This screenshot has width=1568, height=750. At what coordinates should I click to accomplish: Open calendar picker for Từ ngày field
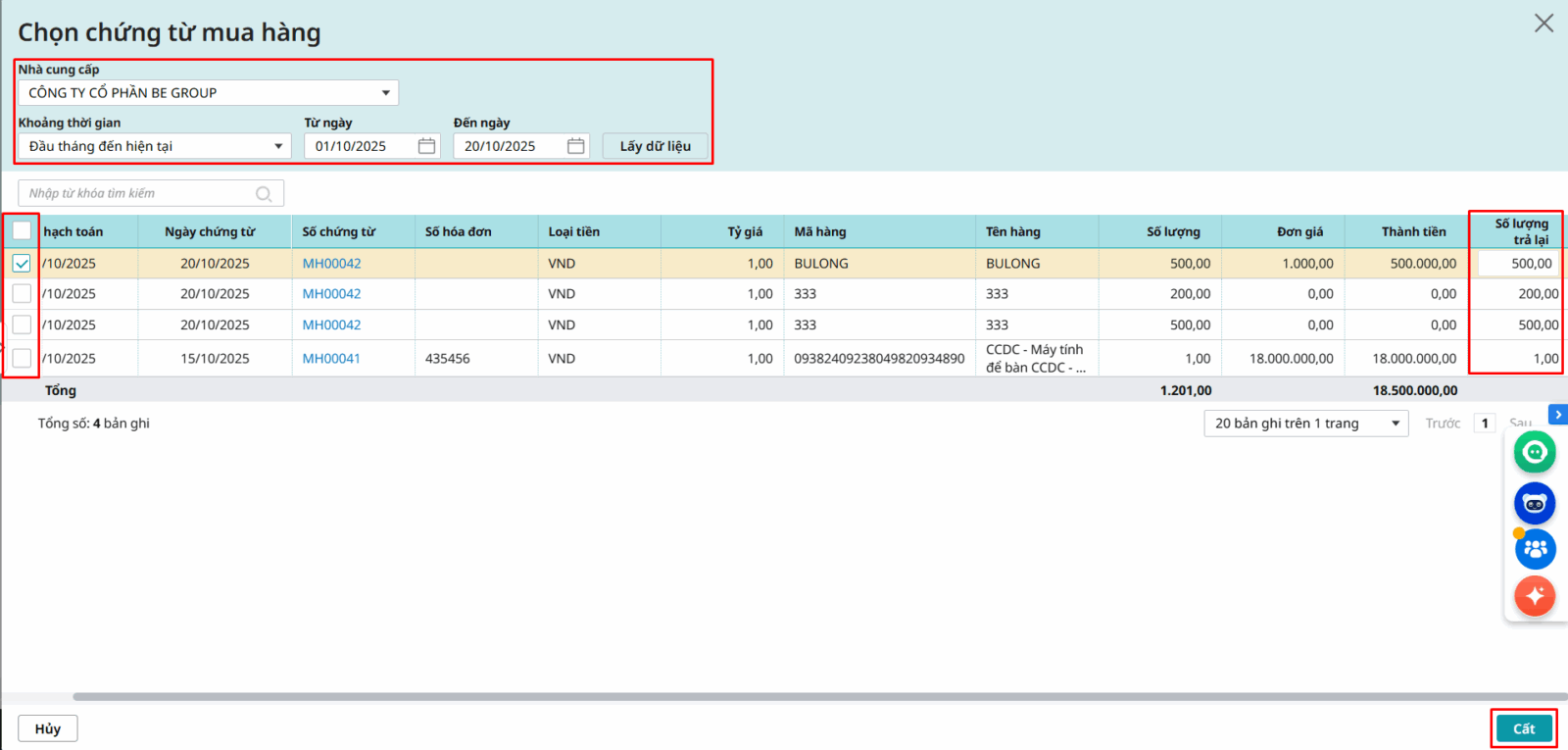coord(426,146)
